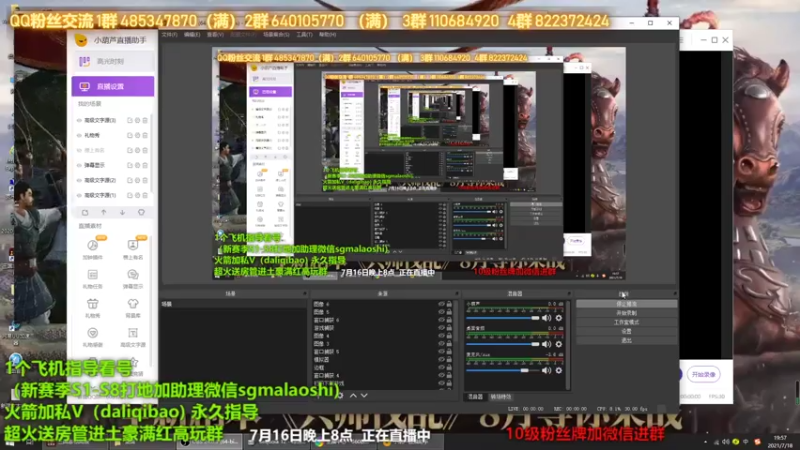Image resolution: width=800 pixels, height=450 pixels.
Task: Delete the 高级文字源(2) item
Action: (x=145, y=180)
